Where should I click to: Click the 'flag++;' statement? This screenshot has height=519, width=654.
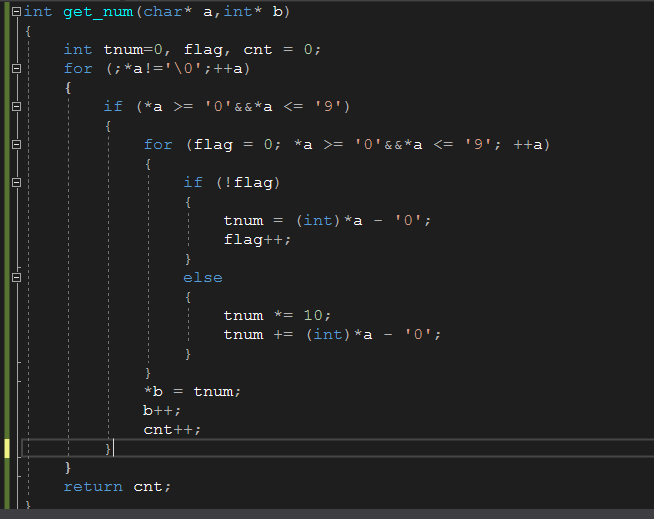[x=257, y=240]
